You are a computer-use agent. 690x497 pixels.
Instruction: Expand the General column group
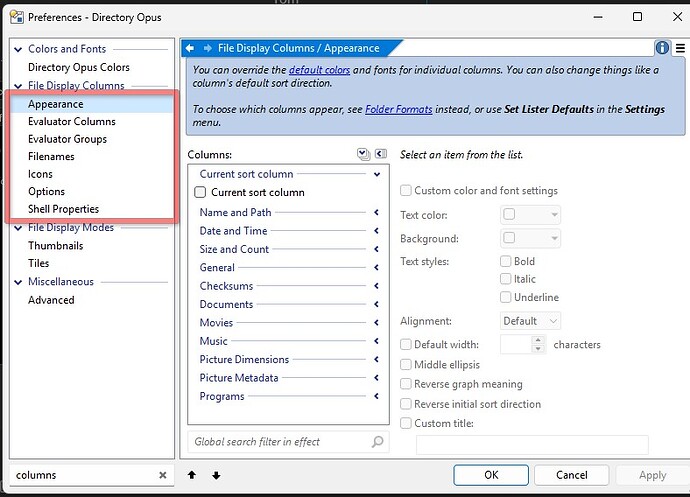pos(377,267)
